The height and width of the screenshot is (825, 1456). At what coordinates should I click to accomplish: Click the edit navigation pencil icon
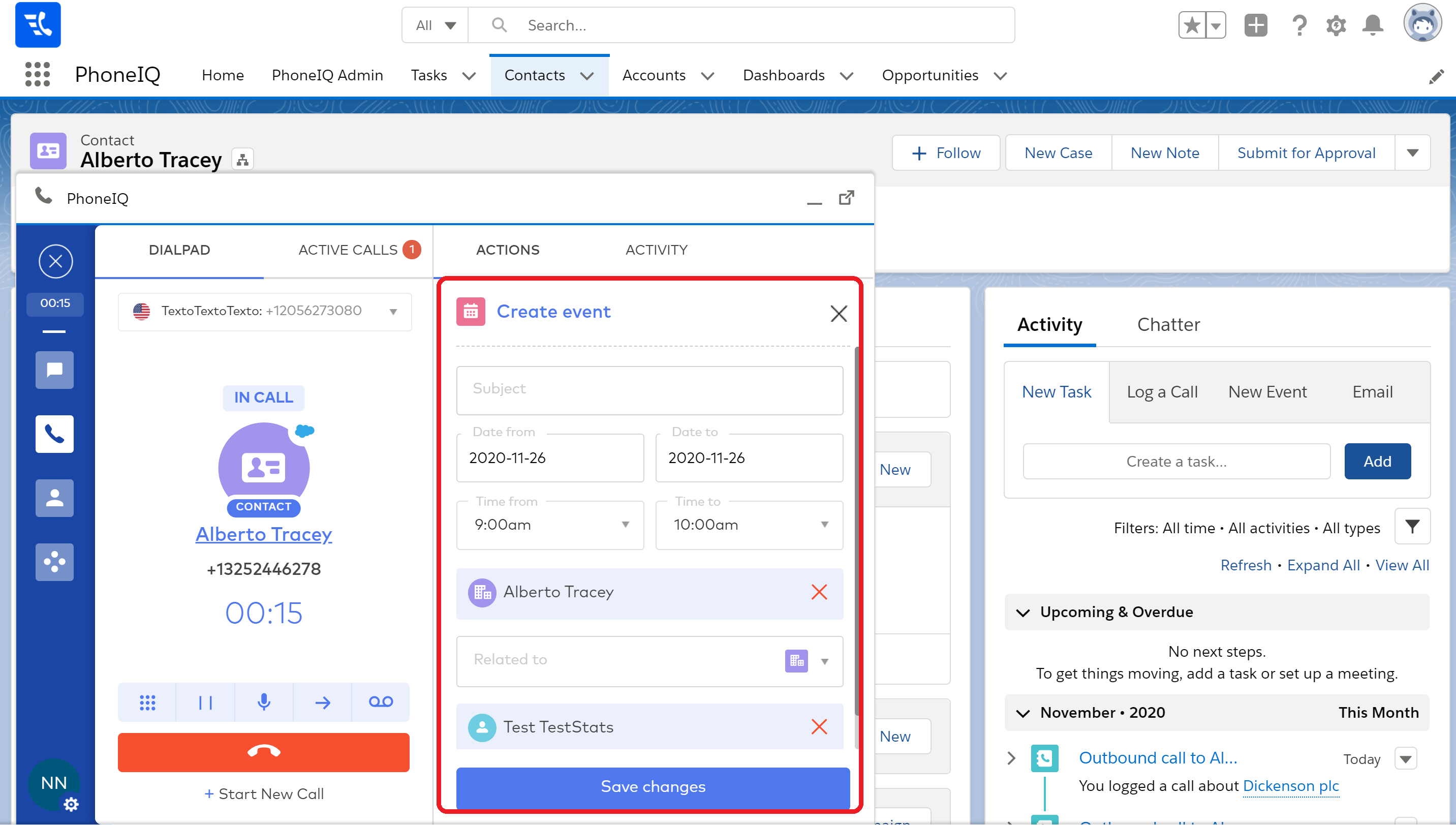click(1436, 76)
